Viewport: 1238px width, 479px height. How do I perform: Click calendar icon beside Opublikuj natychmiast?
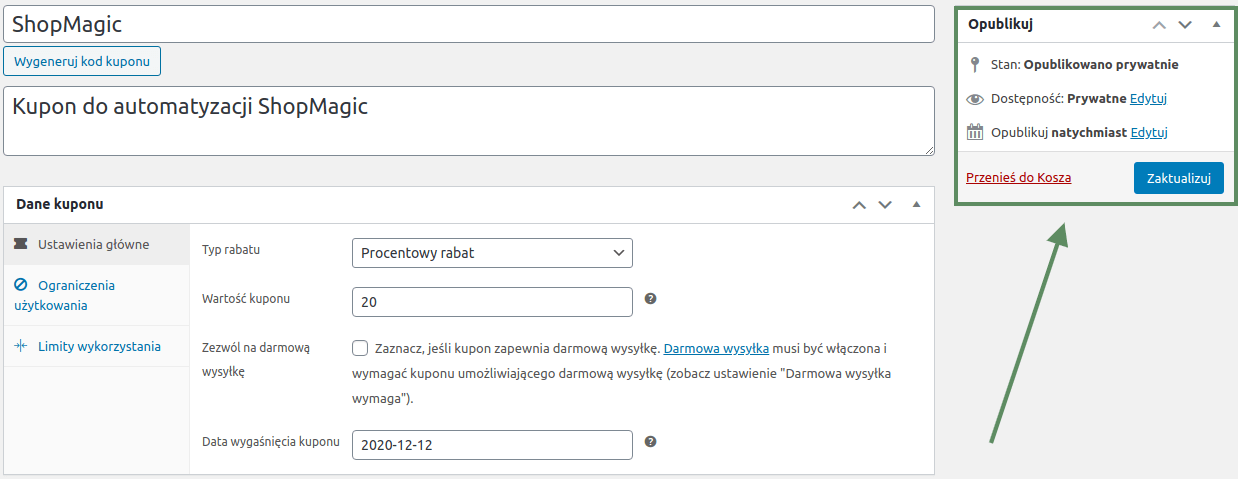[x=975, y=132]
